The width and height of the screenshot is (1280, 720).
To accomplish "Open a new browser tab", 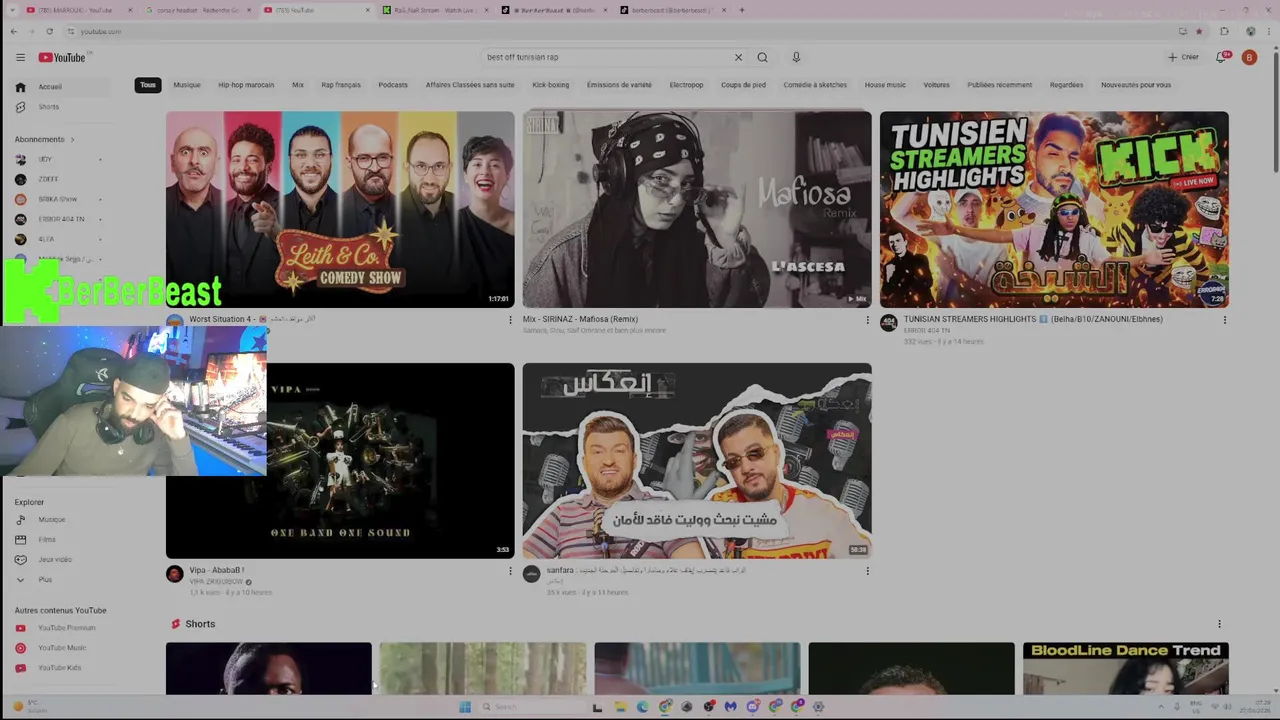I will click(741, 10).
